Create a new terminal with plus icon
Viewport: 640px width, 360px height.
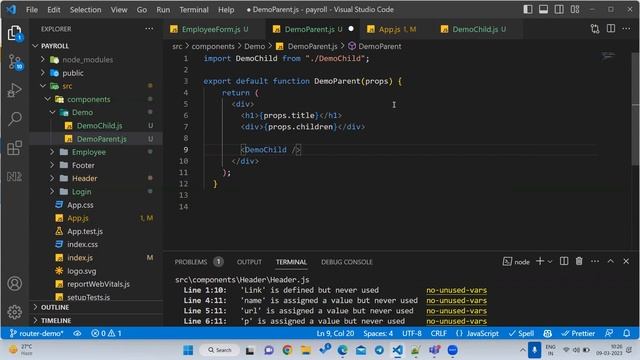point(540,261)
